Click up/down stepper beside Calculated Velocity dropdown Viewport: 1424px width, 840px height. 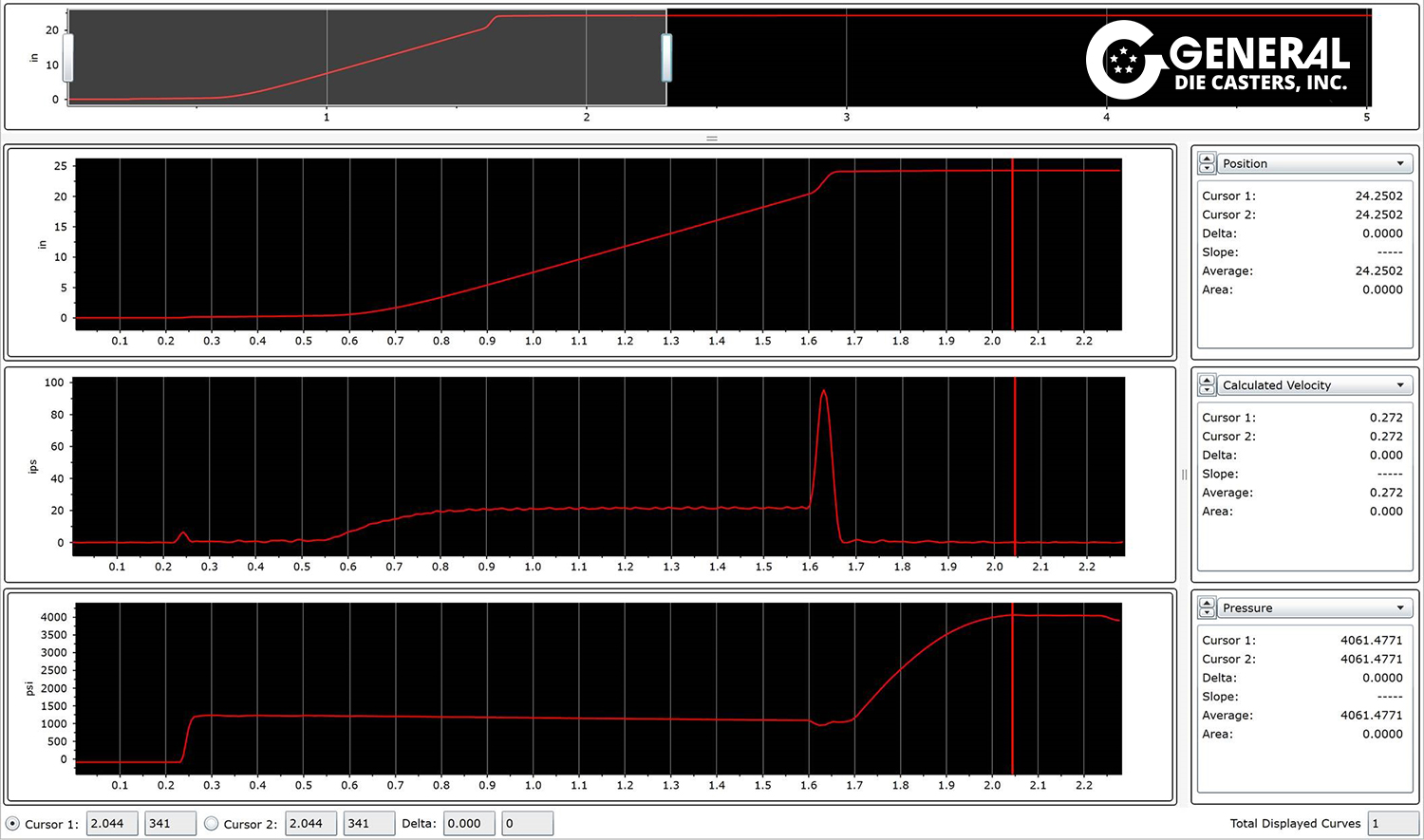click(1207, 385)
